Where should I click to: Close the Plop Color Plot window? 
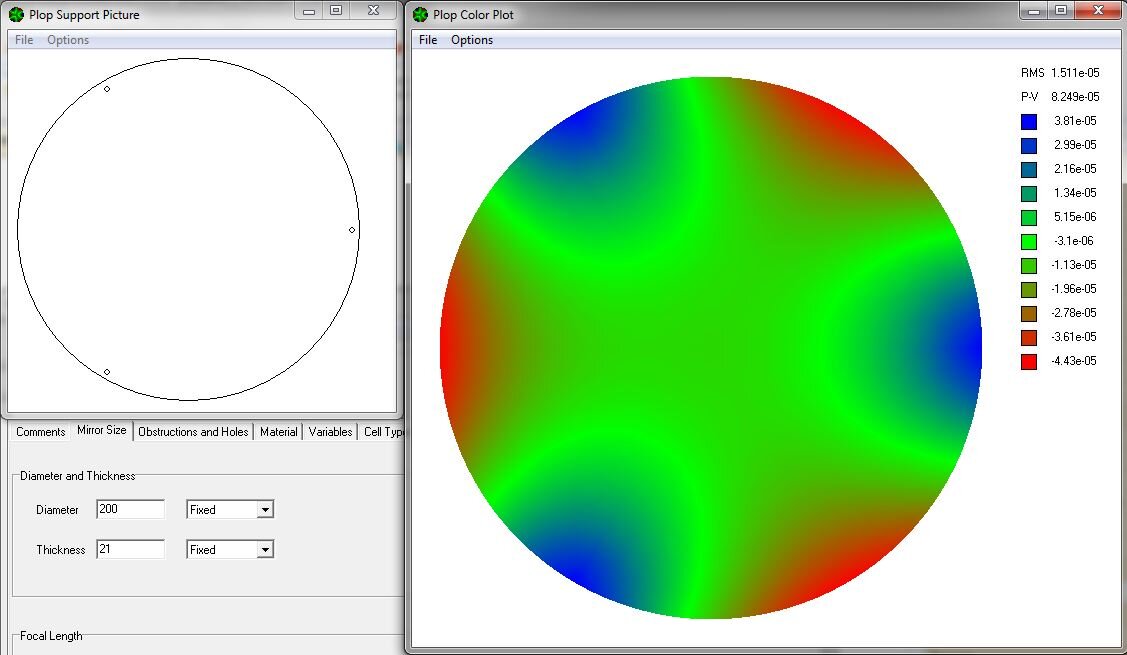(x=1098, y=10)
